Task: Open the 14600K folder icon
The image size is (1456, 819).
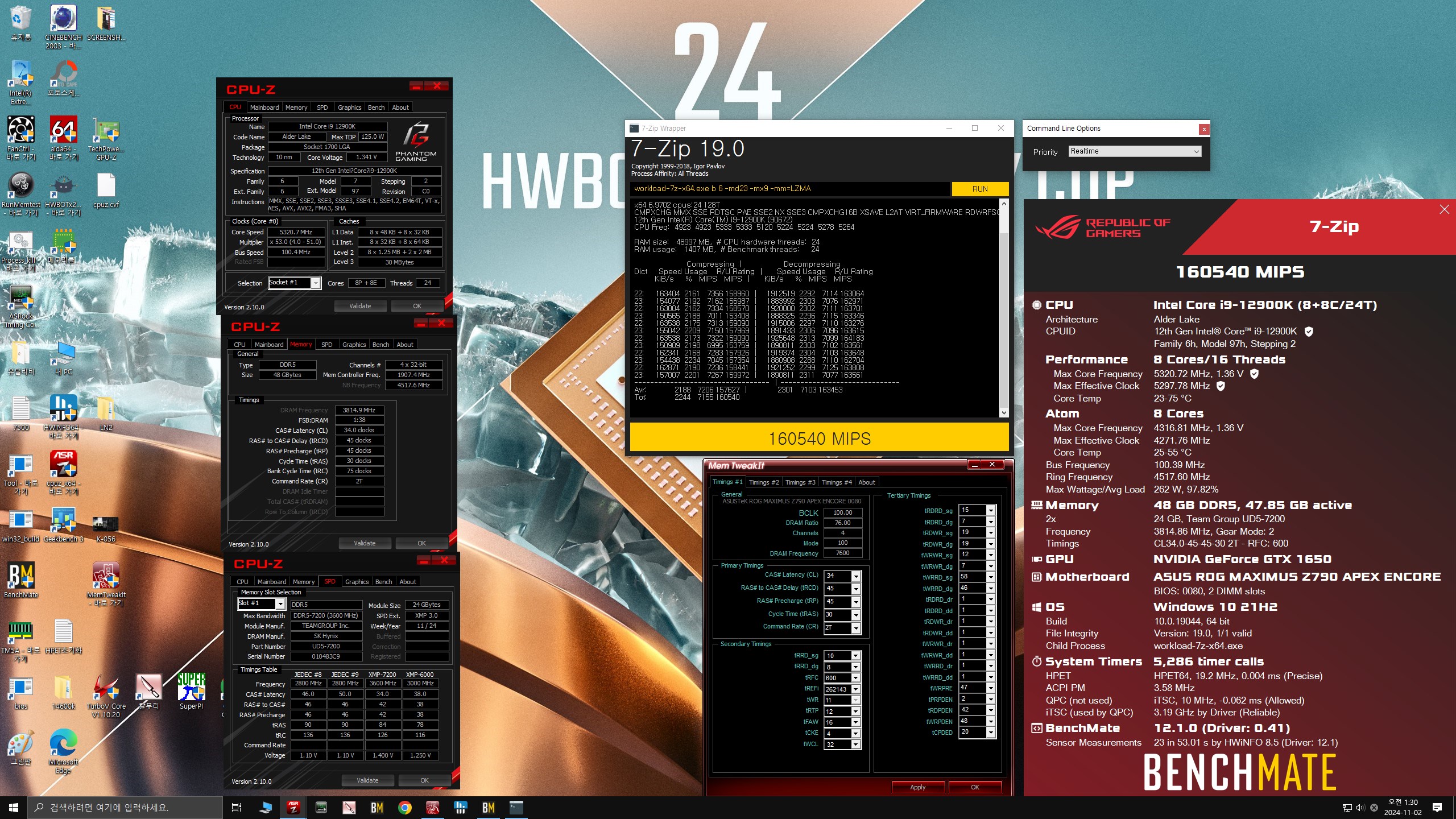Action: pos(63,692)
